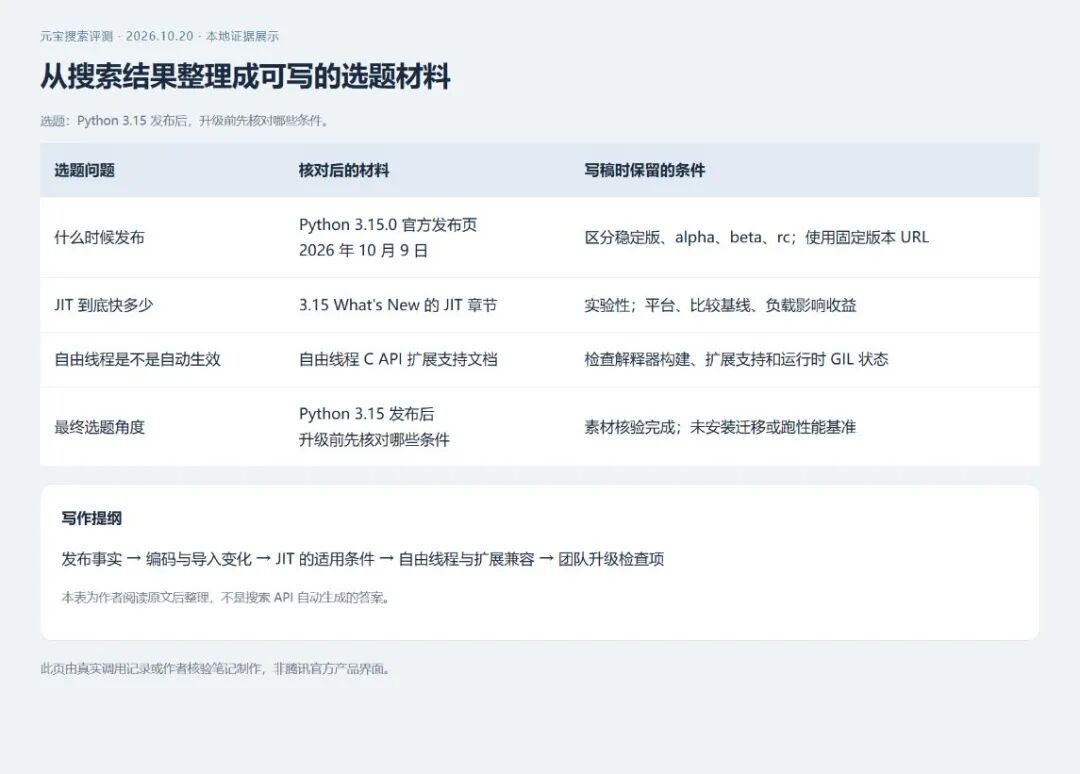Viewport: 1080px width, 774px height.
Task: Select the outline line starting with '发布事实 → 编码与导入变化'
Action: coord(362,559)
